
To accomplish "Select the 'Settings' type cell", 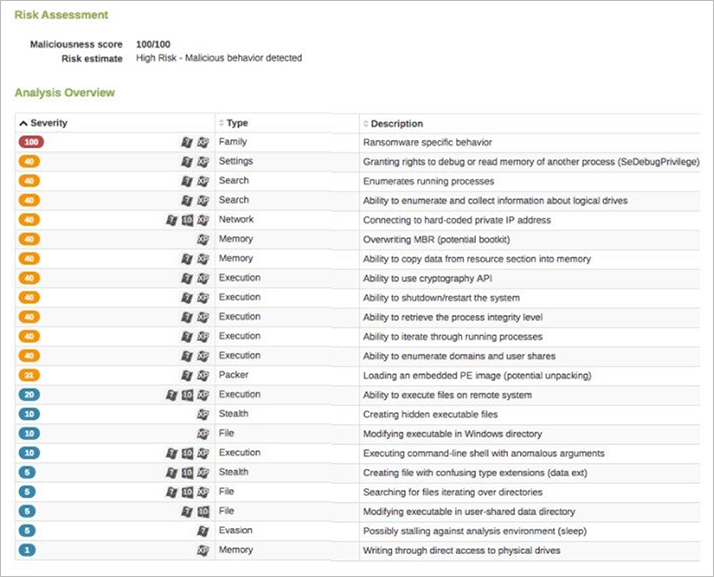I will [x=235, y=161].
